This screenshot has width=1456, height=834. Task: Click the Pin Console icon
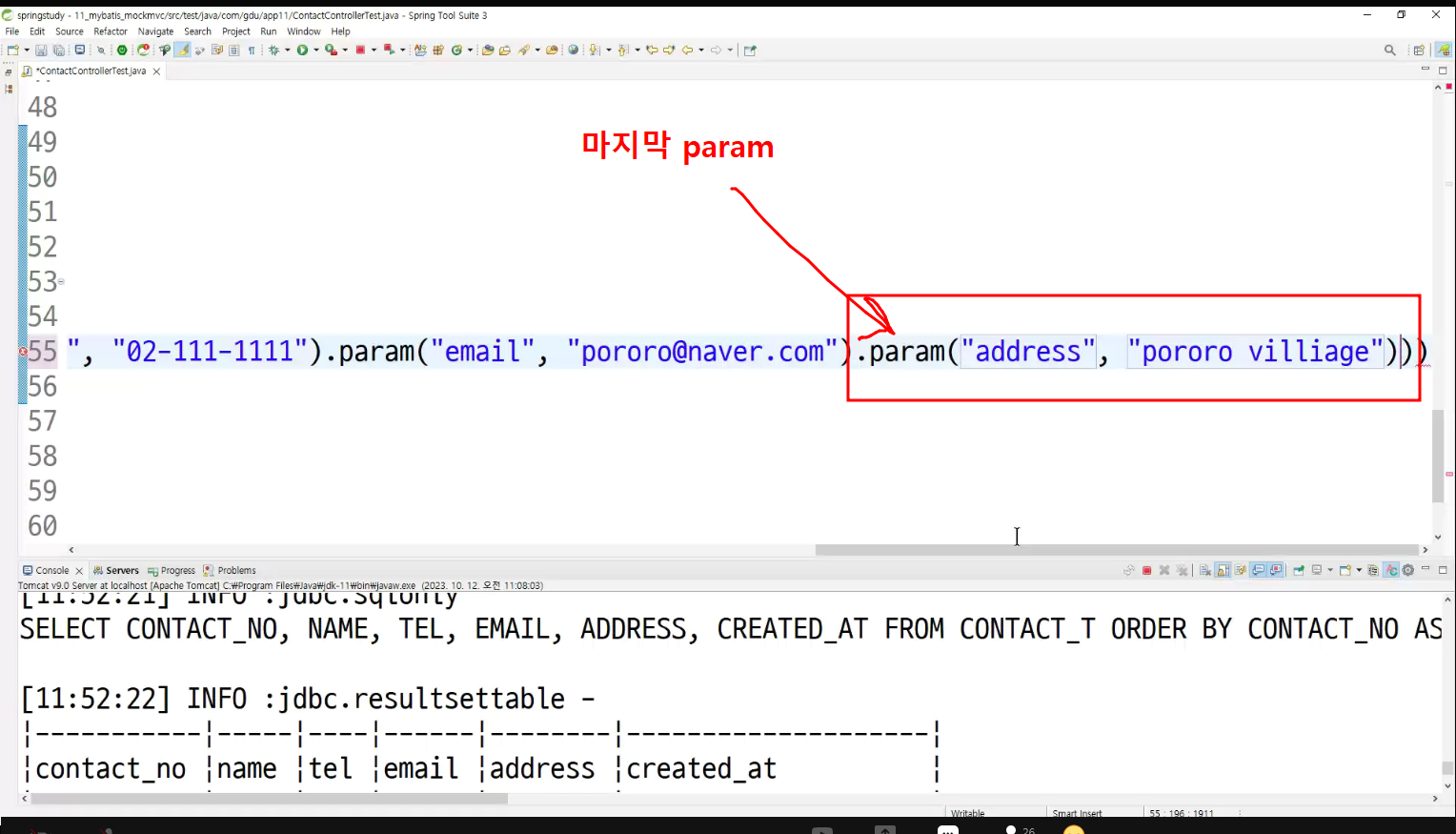pyautogui.click(x=1299, y=570)
